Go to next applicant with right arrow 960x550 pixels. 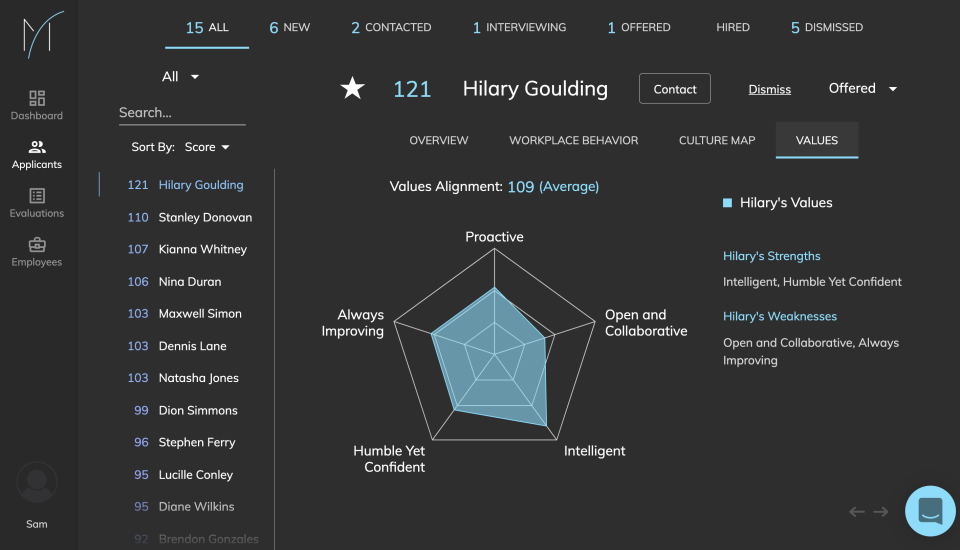881,511
